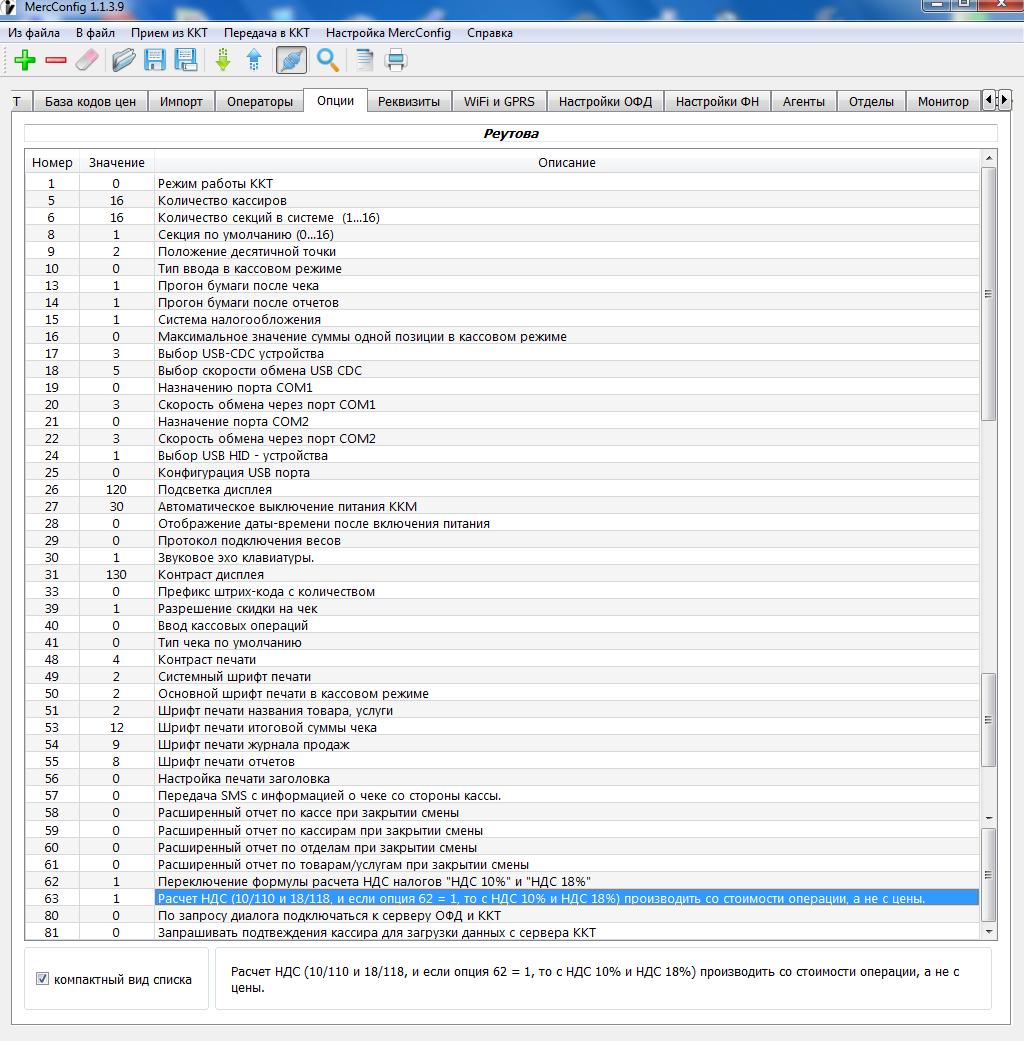Click the blue upload arrow icon
The height and width of the screenshot is (1041, 1024).
click(x=254, y=60)
